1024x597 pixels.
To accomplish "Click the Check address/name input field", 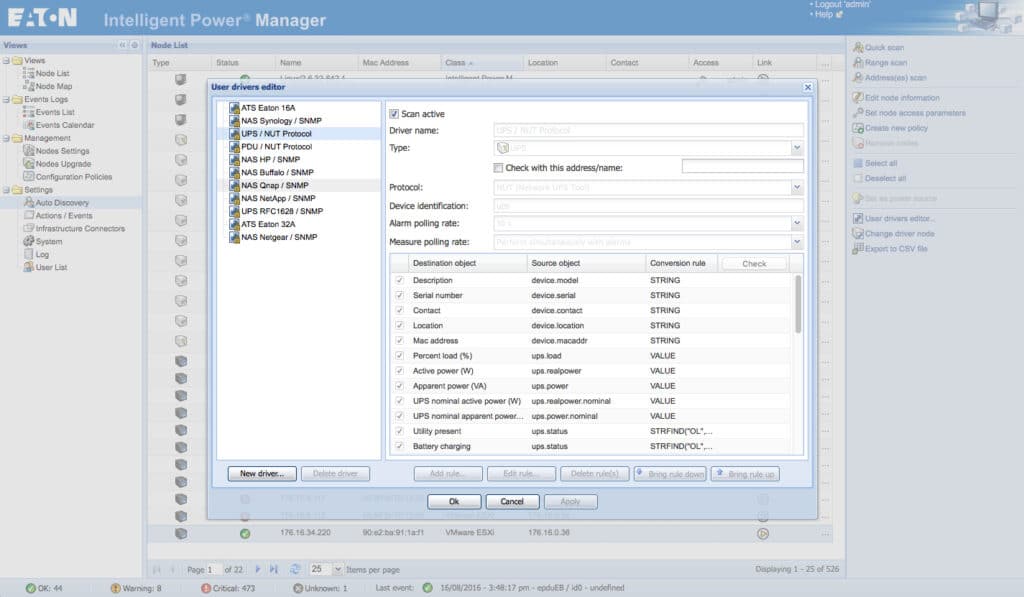I will 743,167.
